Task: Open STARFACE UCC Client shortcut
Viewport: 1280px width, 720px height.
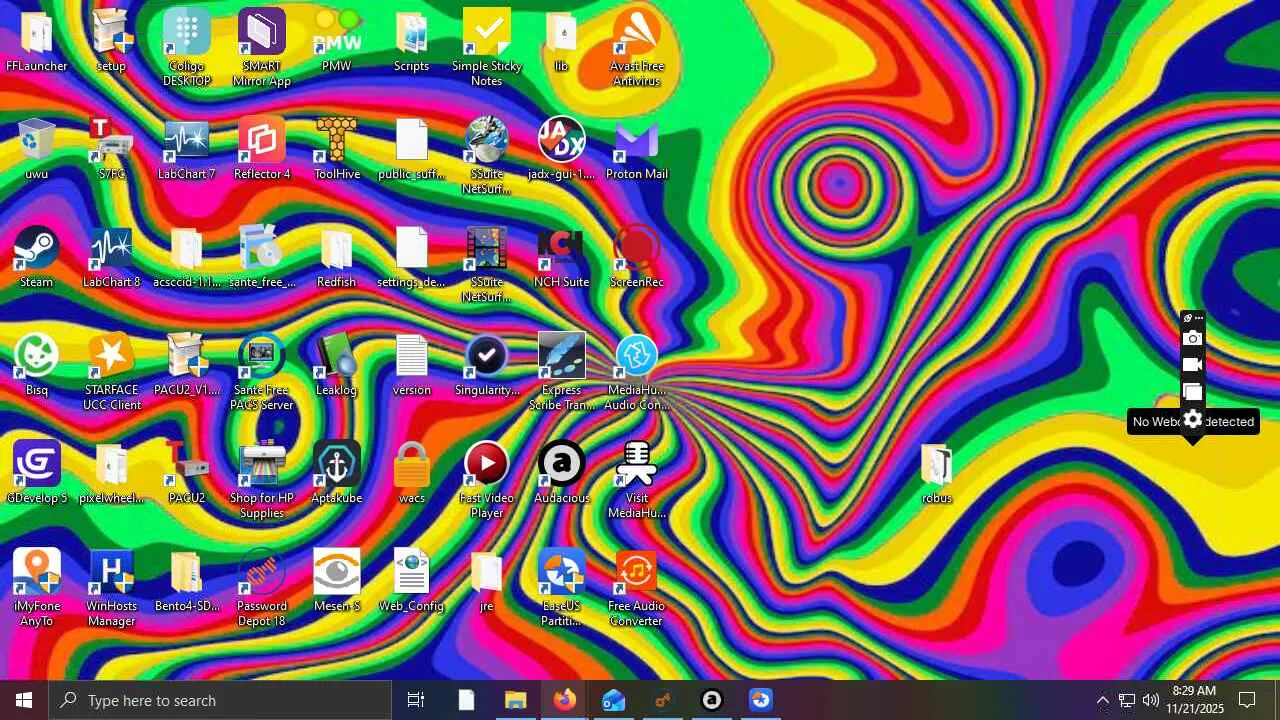Action: coord(112,372)
